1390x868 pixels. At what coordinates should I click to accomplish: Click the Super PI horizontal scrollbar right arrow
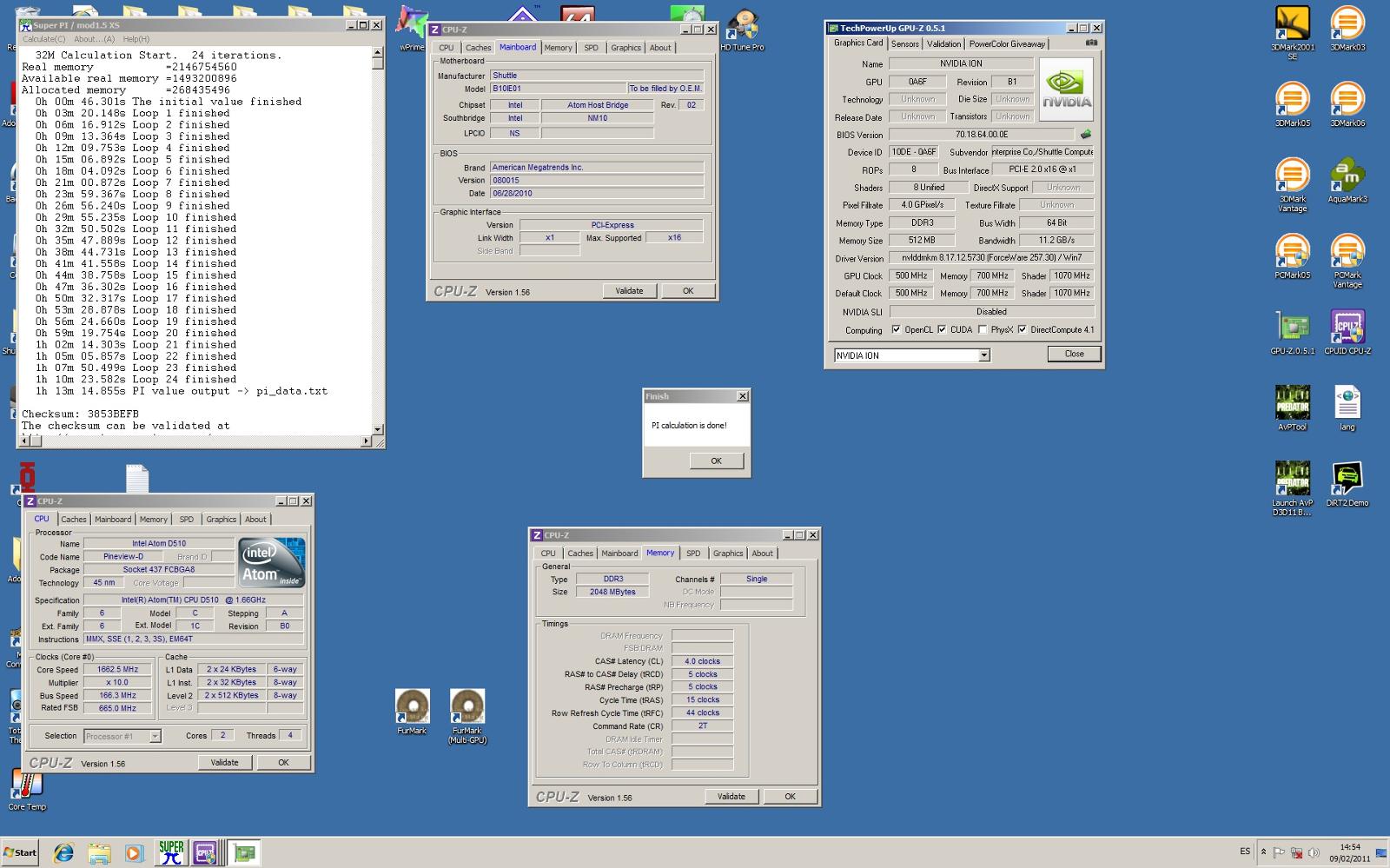tap(366, 441)
